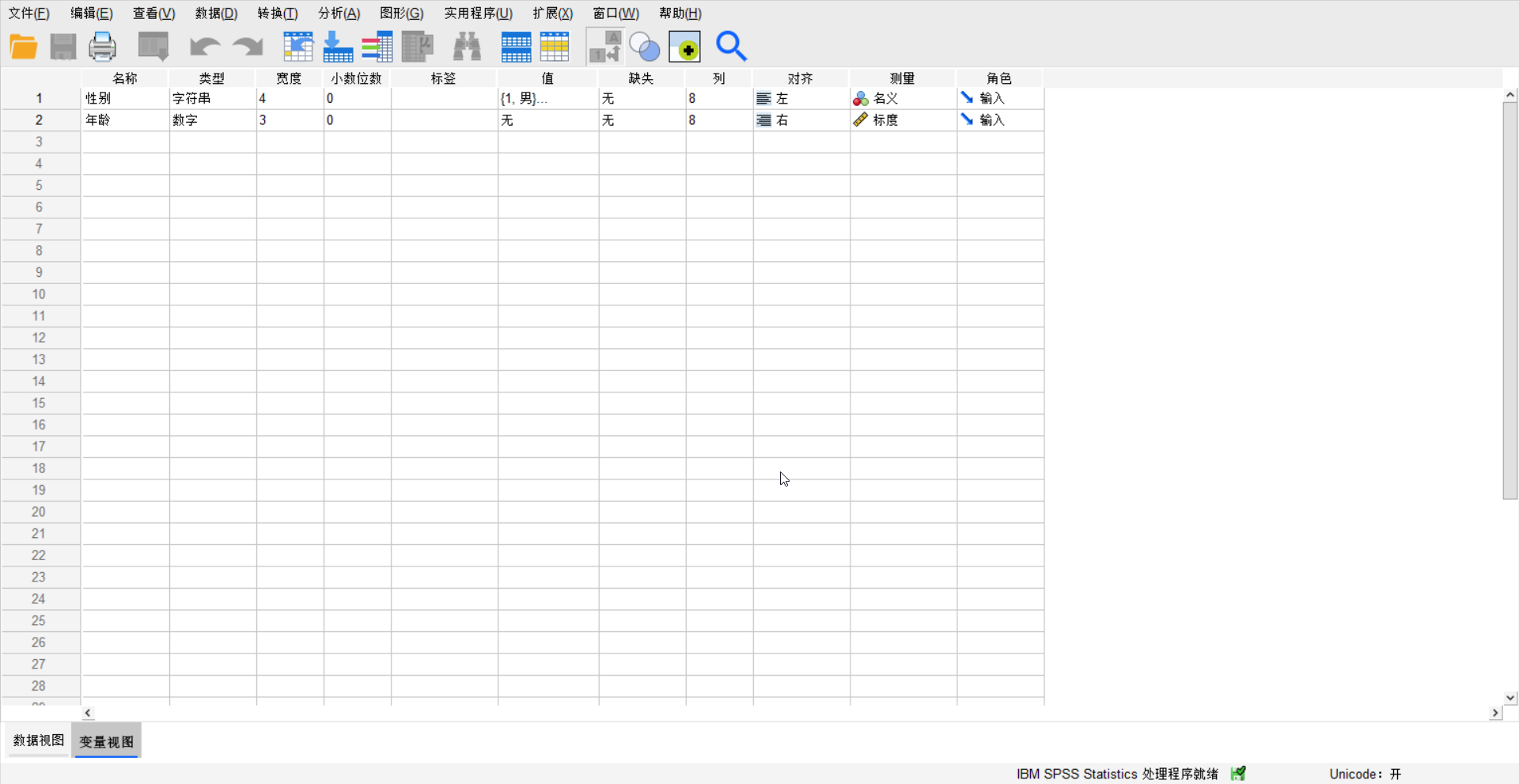
Task: Click the vertical scrollbar down arrow
Action: click(x=1510, y=699)
